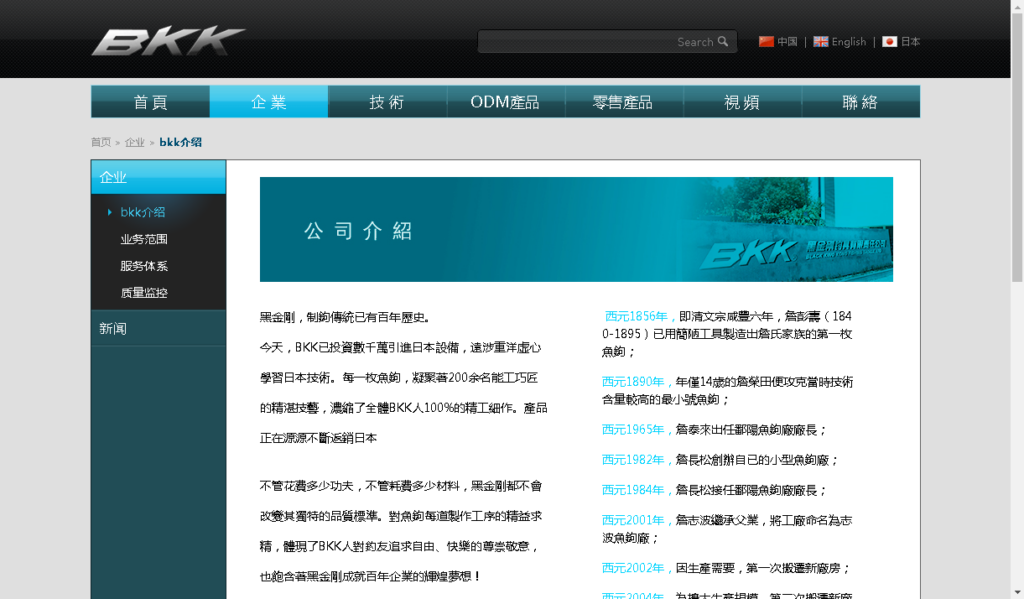The image size is (1024, 599).
Task: Open the 首頁 navigation tab
Action: [150, 102]
